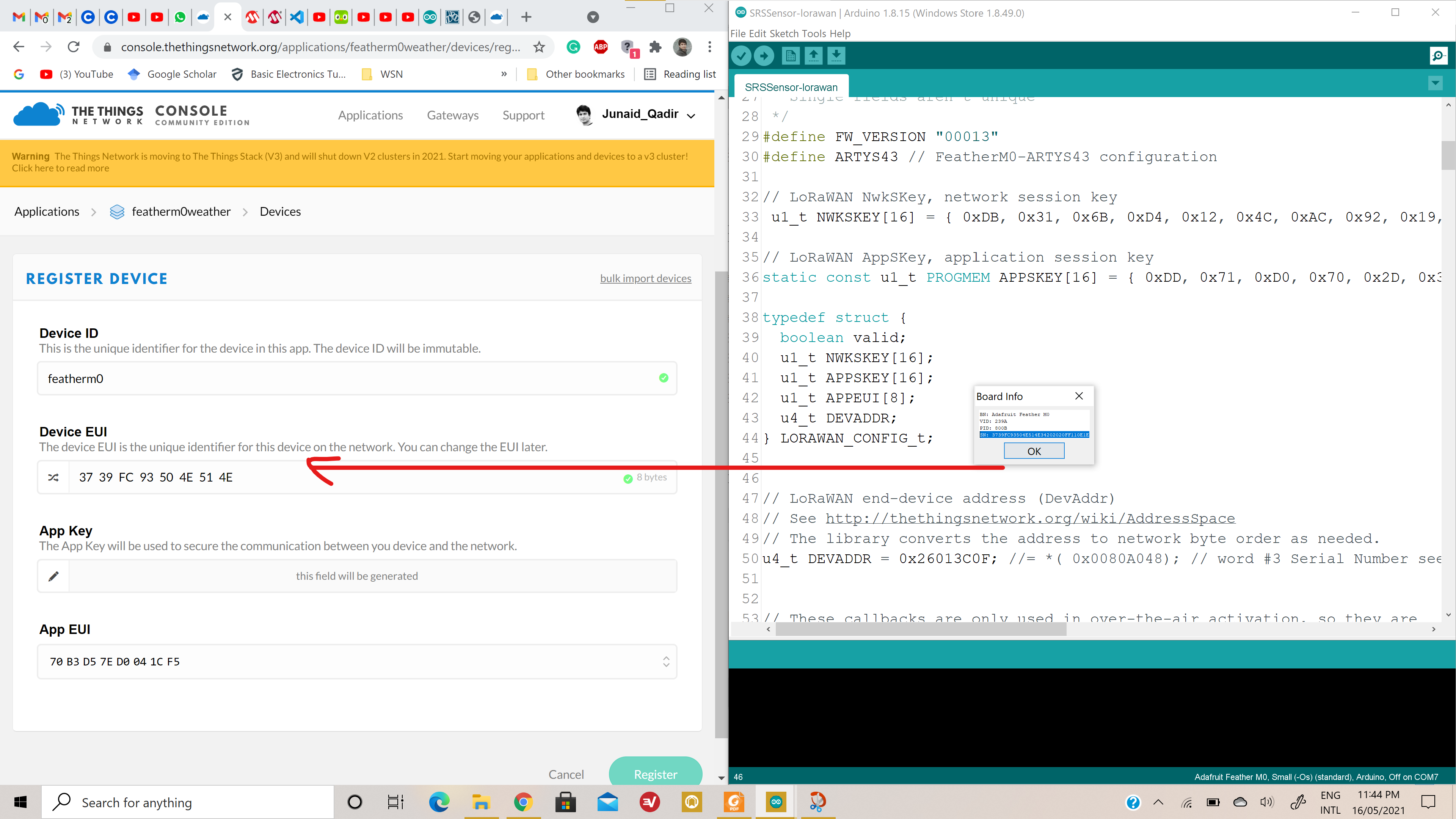Click Save sketch down-arrow icon
The width and height of the screenshot is (1456, 819).
[836, 55]
